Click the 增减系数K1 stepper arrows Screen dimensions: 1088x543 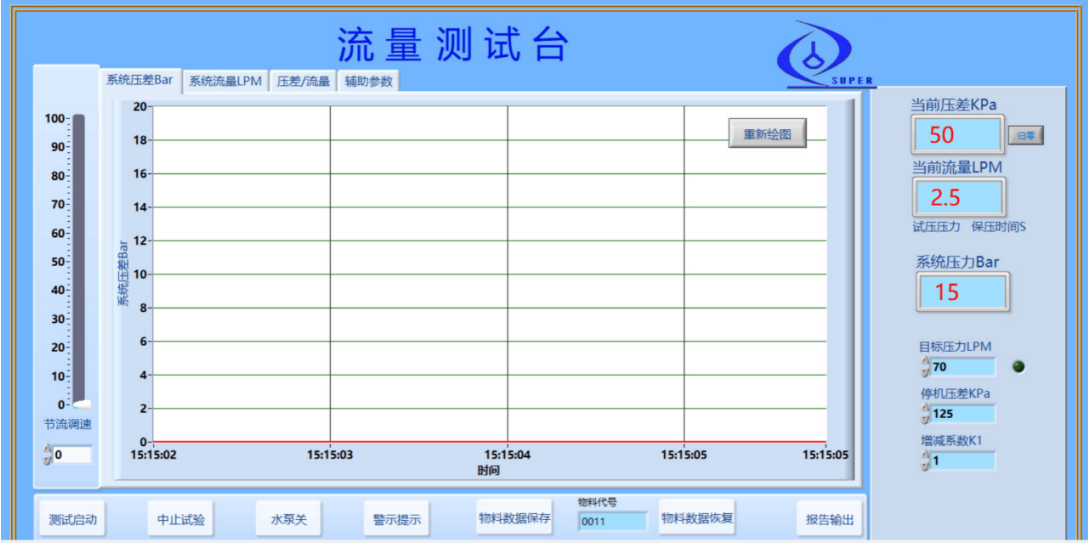point(925,461)
